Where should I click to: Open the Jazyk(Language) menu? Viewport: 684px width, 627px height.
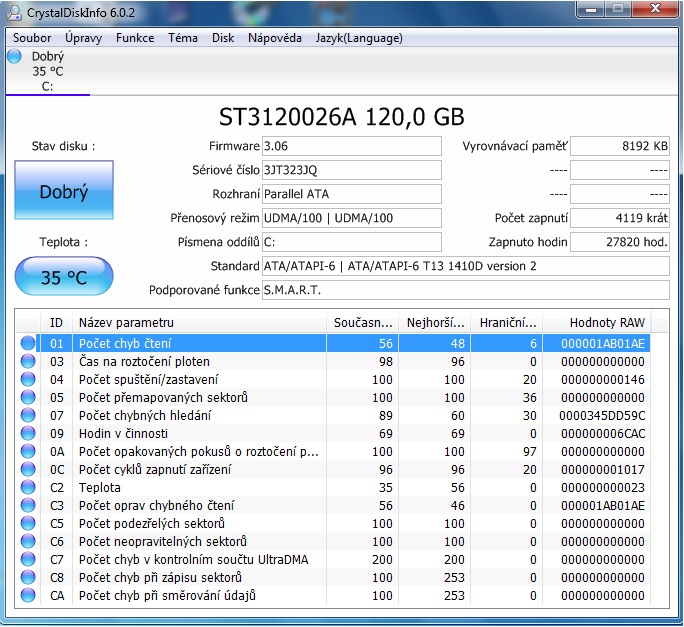[359, 38]
